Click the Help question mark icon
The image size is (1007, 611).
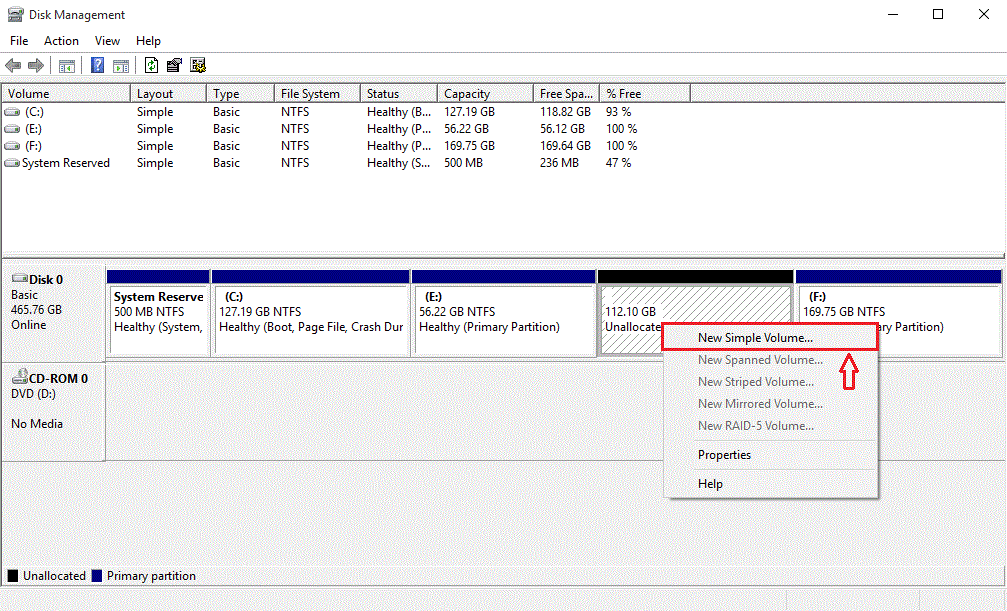point(96,65)
